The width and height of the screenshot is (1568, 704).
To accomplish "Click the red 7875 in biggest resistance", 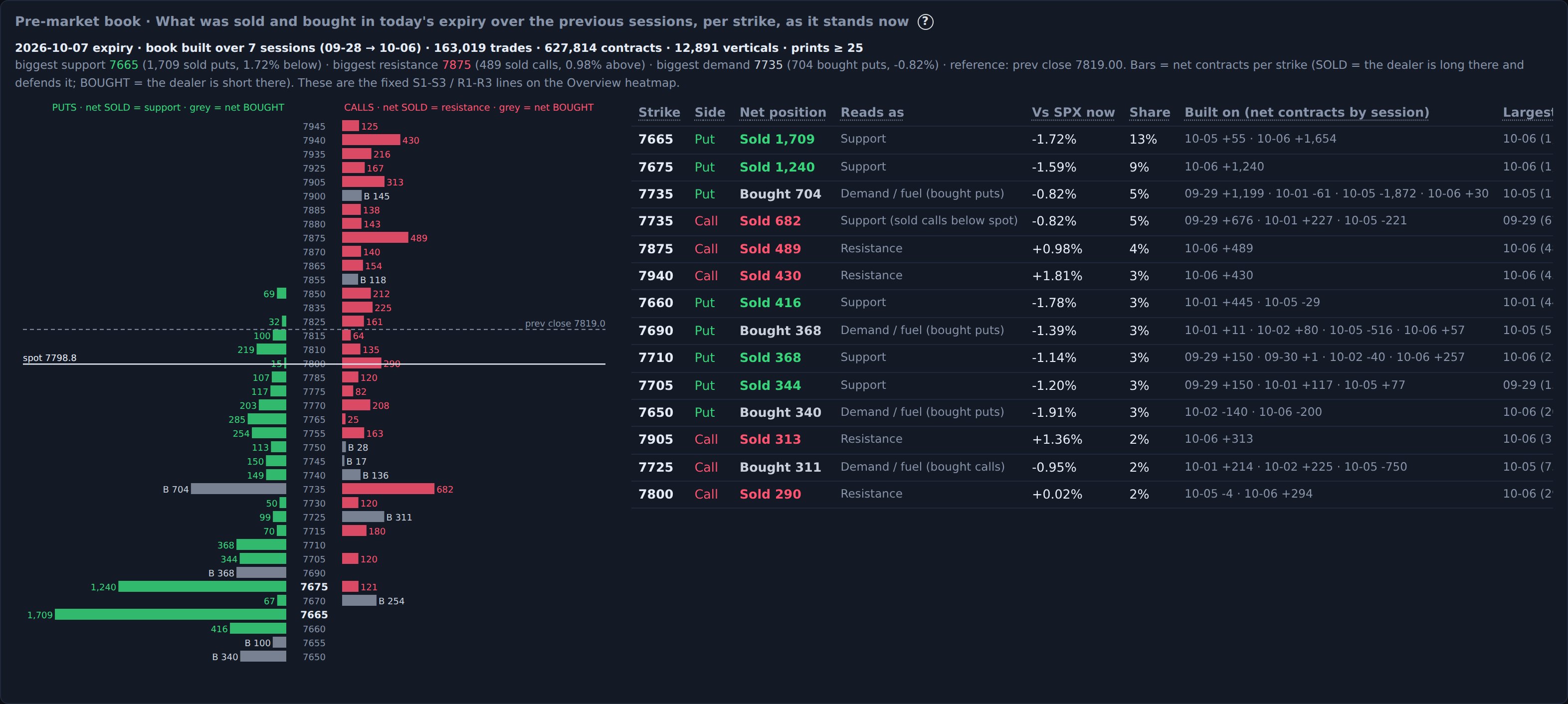I will pos(456,65).
